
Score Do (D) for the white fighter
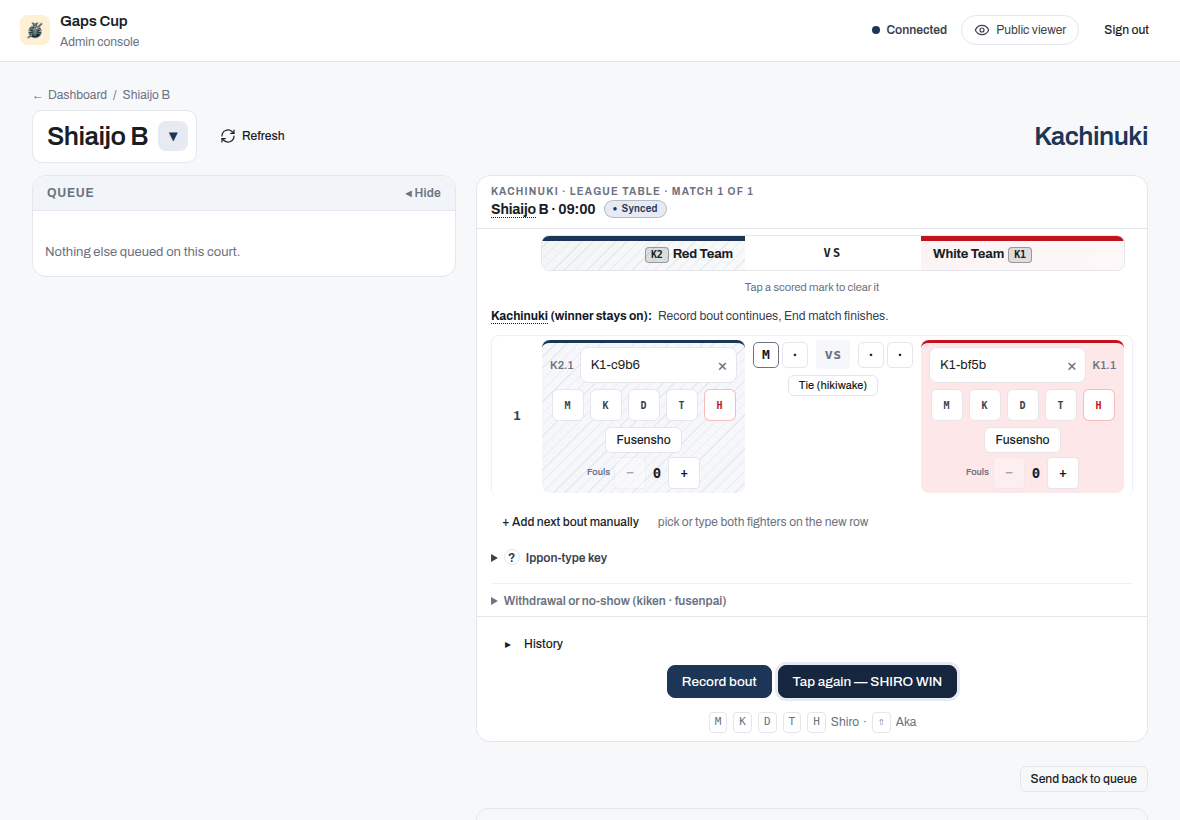click(x=1023, y=405)
